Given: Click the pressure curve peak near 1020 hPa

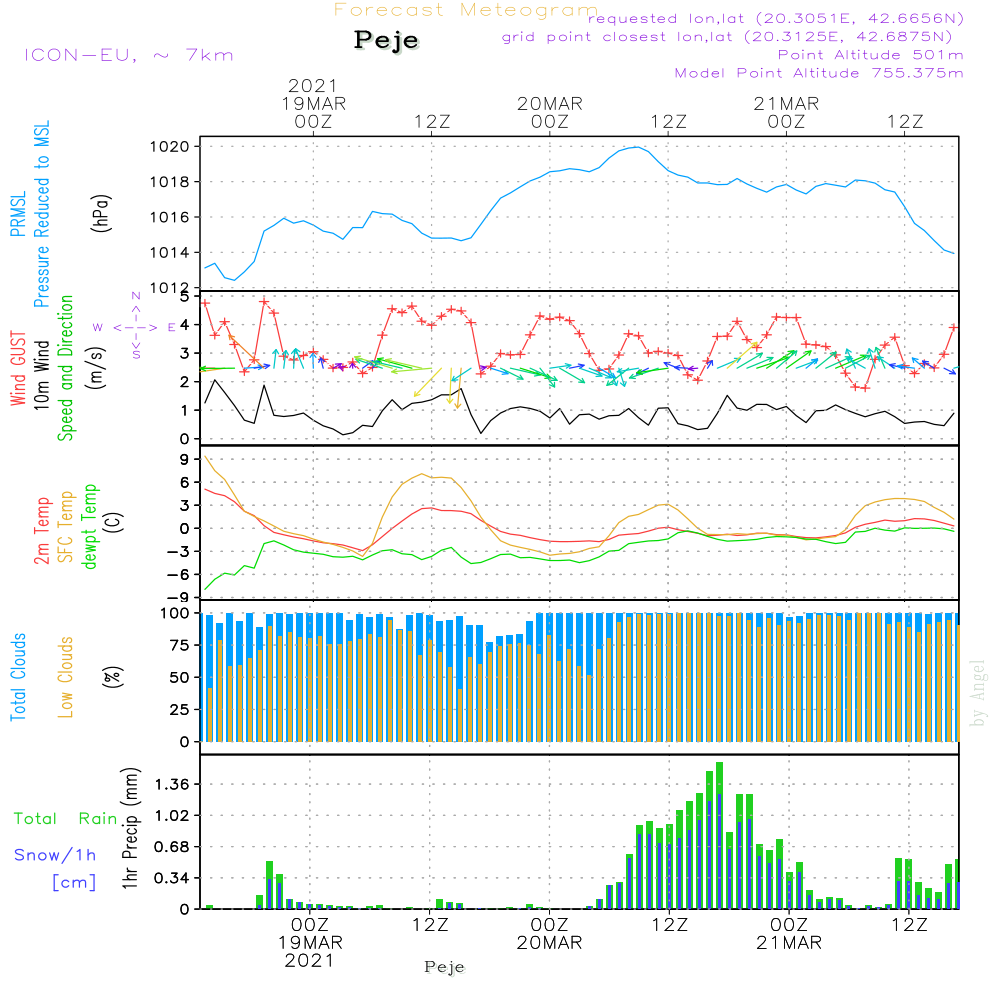Looking at the screenshot, I should point(636,147).
